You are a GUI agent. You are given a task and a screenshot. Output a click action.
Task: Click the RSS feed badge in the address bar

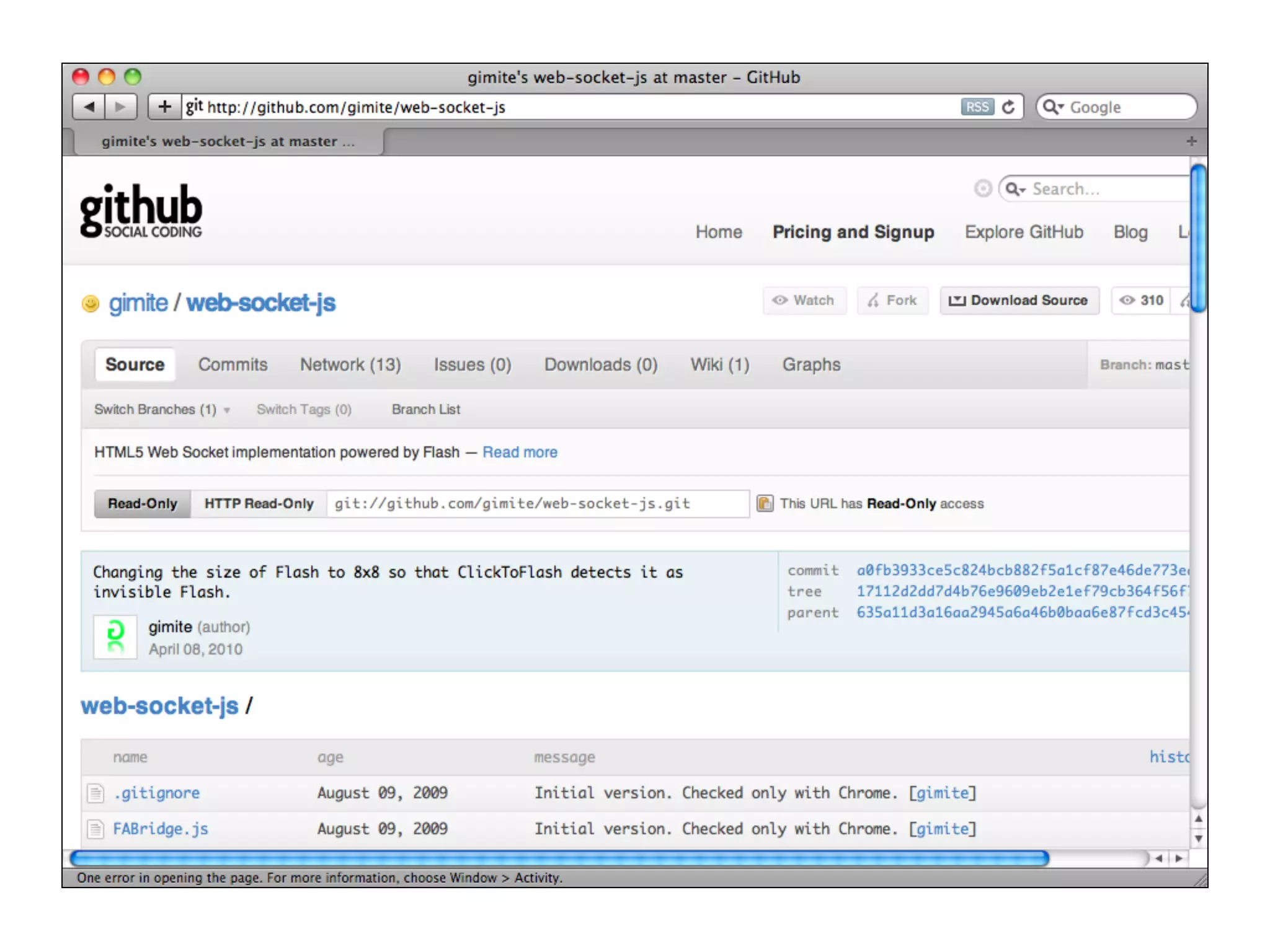pyautogui.click(x=977, y=107)
